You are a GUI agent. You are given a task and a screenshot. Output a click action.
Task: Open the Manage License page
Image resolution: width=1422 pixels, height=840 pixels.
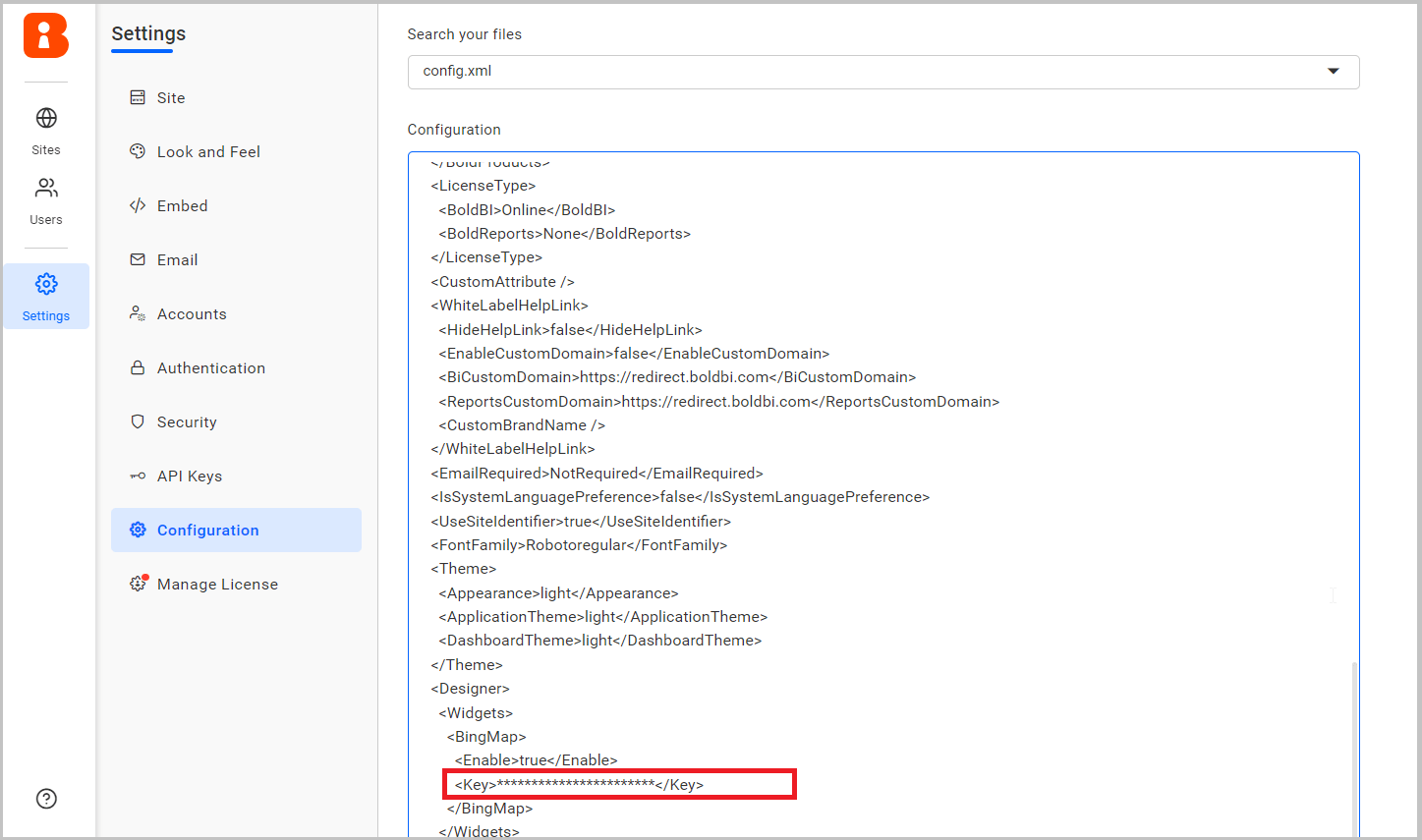(x=215, y=584)
